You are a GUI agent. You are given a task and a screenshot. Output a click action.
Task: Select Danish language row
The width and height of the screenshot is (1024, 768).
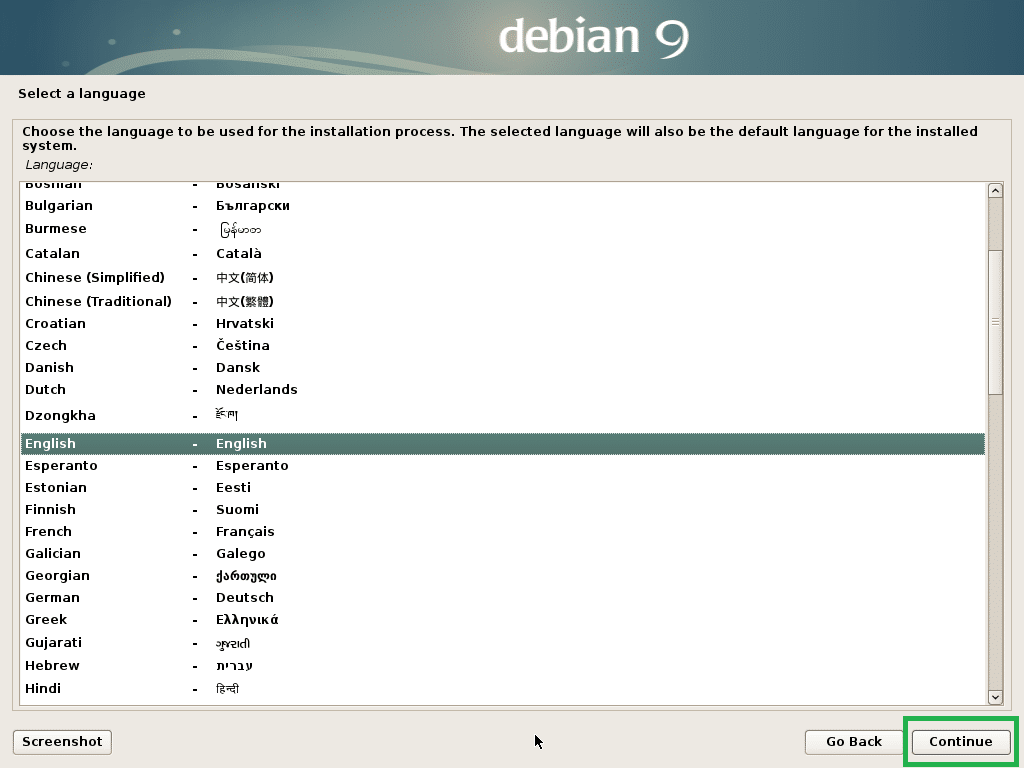pos(503,368)
